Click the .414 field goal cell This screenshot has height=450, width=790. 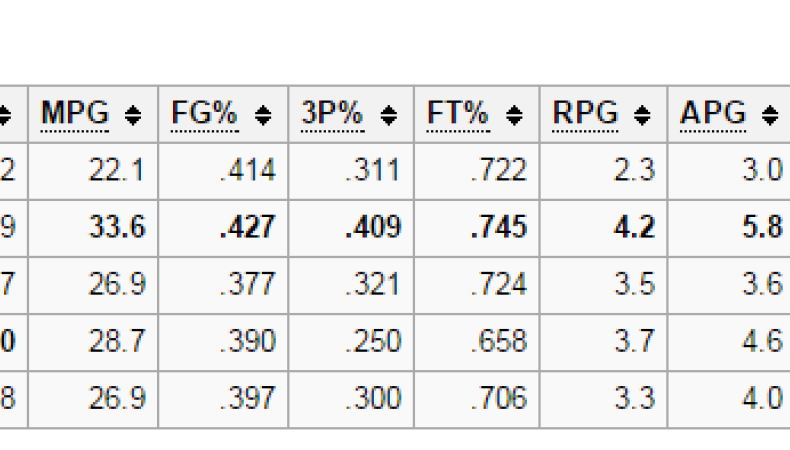tap(247, 171)
